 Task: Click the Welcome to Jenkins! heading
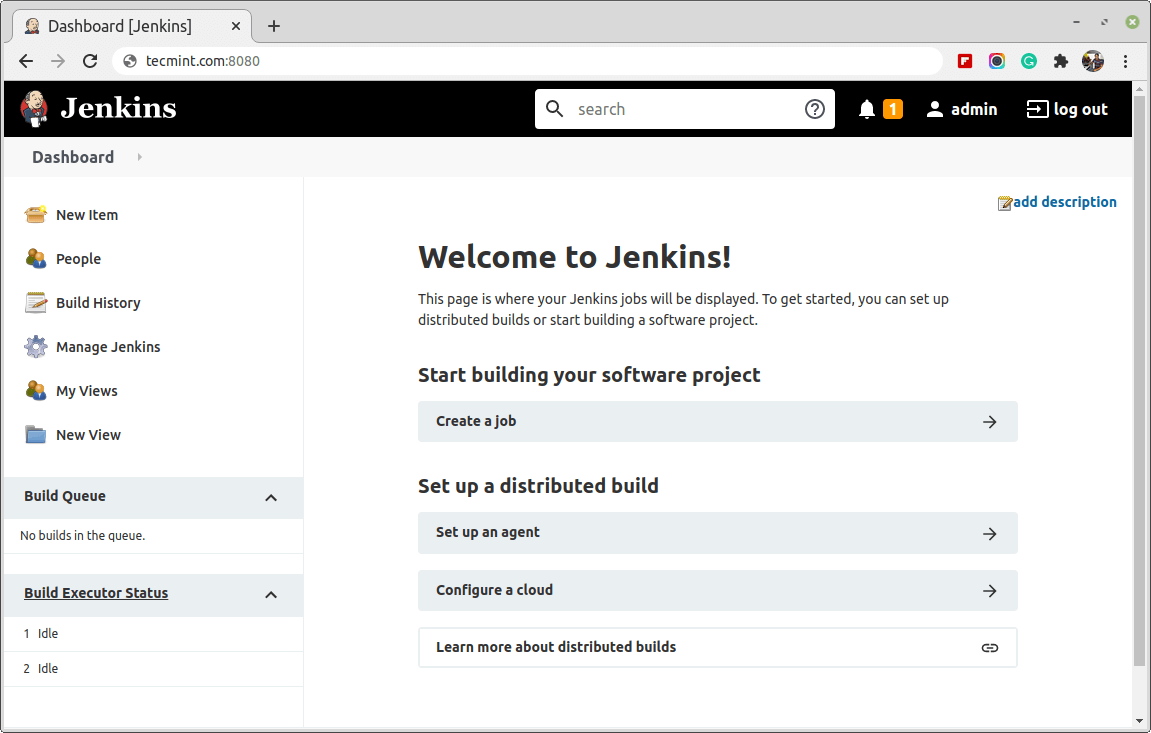(575, 257)
